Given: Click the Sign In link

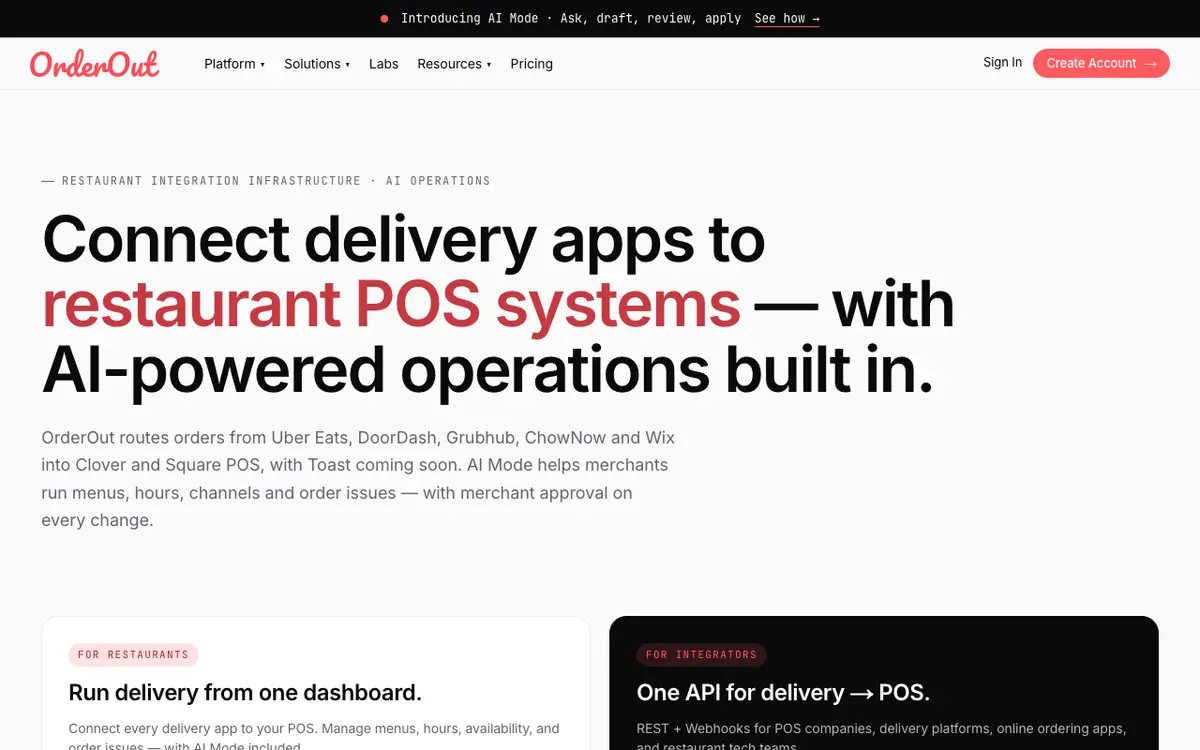Looking at the screenshot, I should (x=1002, y=62).
